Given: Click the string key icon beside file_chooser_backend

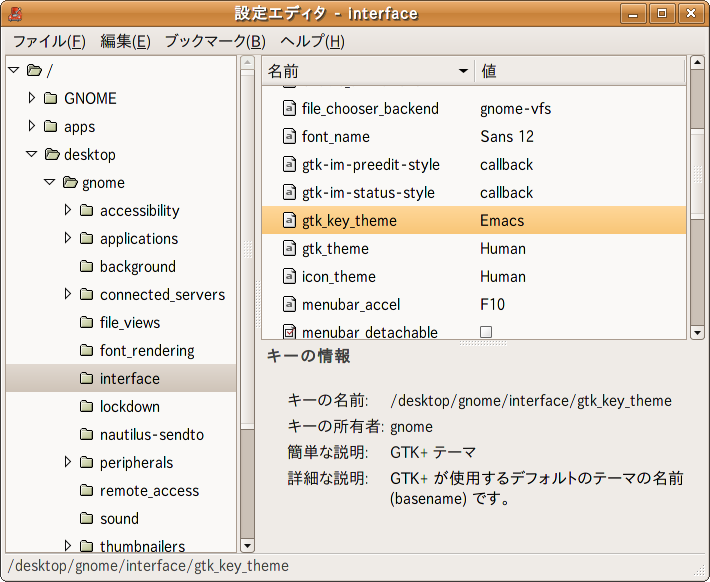Looking at the screenshot, I should [x=289, y=108].
